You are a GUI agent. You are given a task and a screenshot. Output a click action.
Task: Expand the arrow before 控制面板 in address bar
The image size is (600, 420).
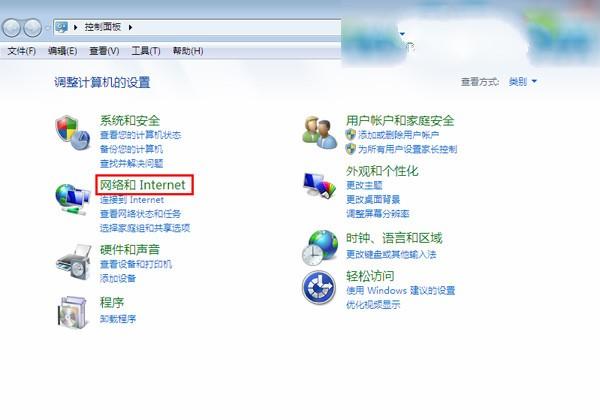75,27
